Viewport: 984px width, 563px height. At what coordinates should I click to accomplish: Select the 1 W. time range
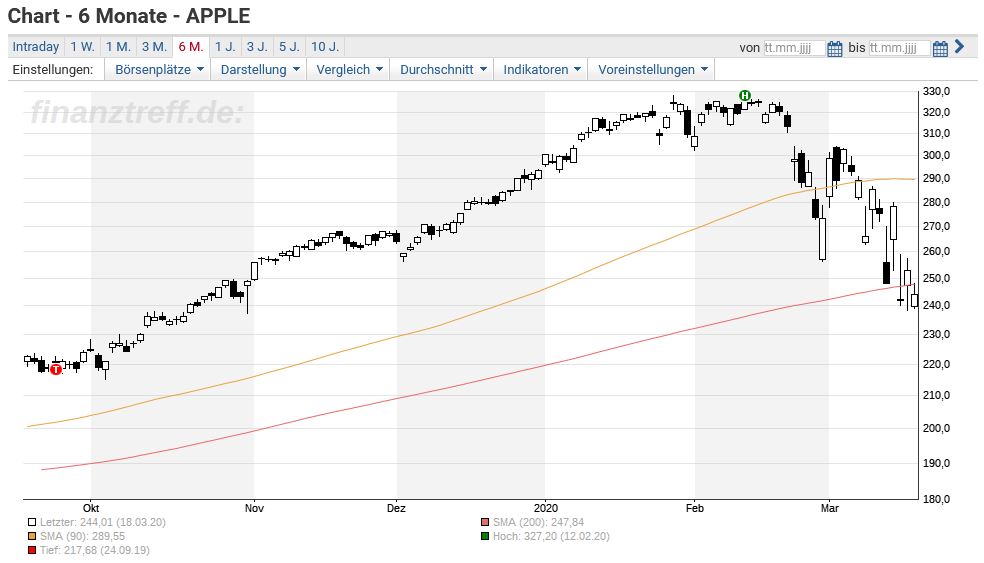[82, 46]
